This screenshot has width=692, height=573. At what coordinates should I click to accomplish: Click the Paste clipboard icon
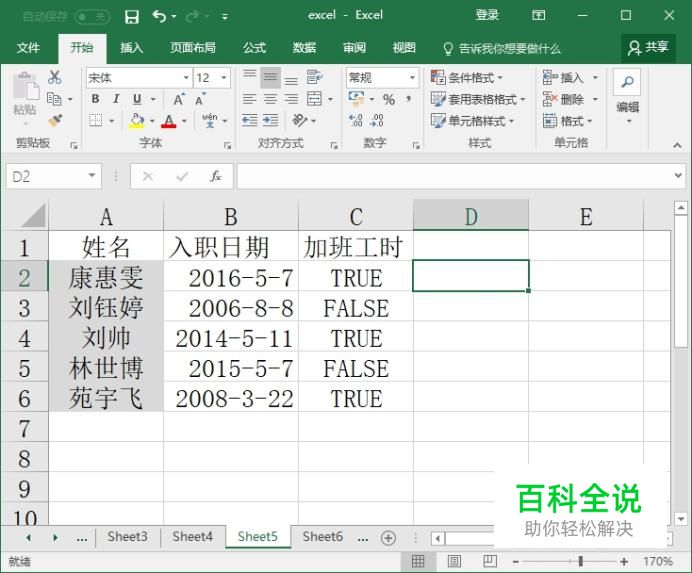pyautogui.click(x=26, y=87)
